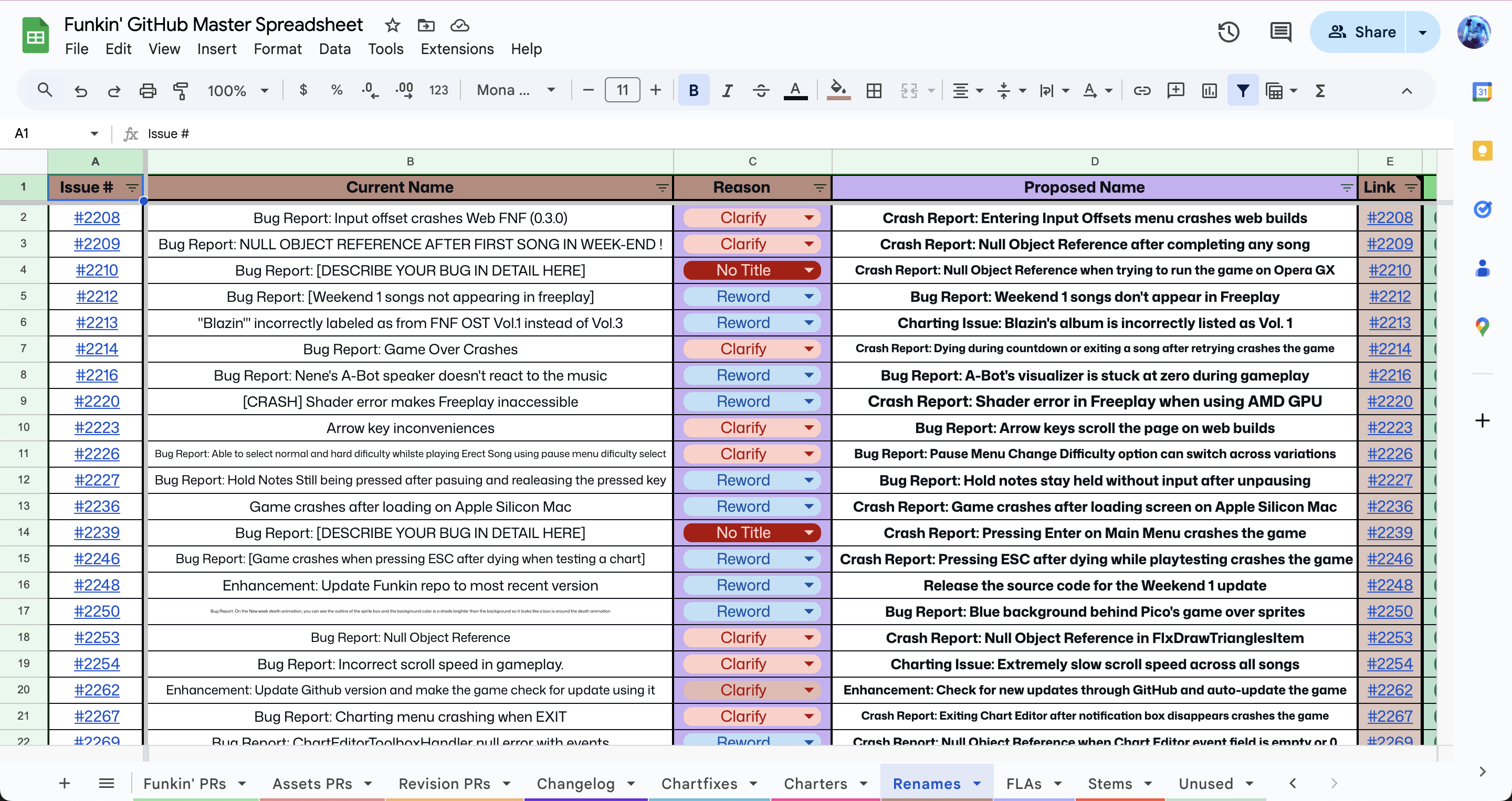1512x801 pixels.
Task: Open Issue # column filter toggle
Action: (132, 188)
